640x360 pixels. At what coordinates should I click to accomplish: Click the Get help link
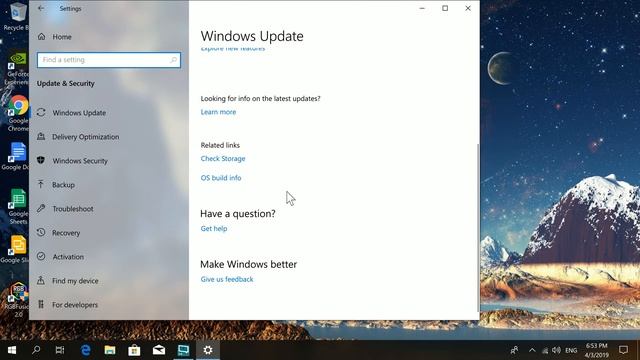click(214, 229)
